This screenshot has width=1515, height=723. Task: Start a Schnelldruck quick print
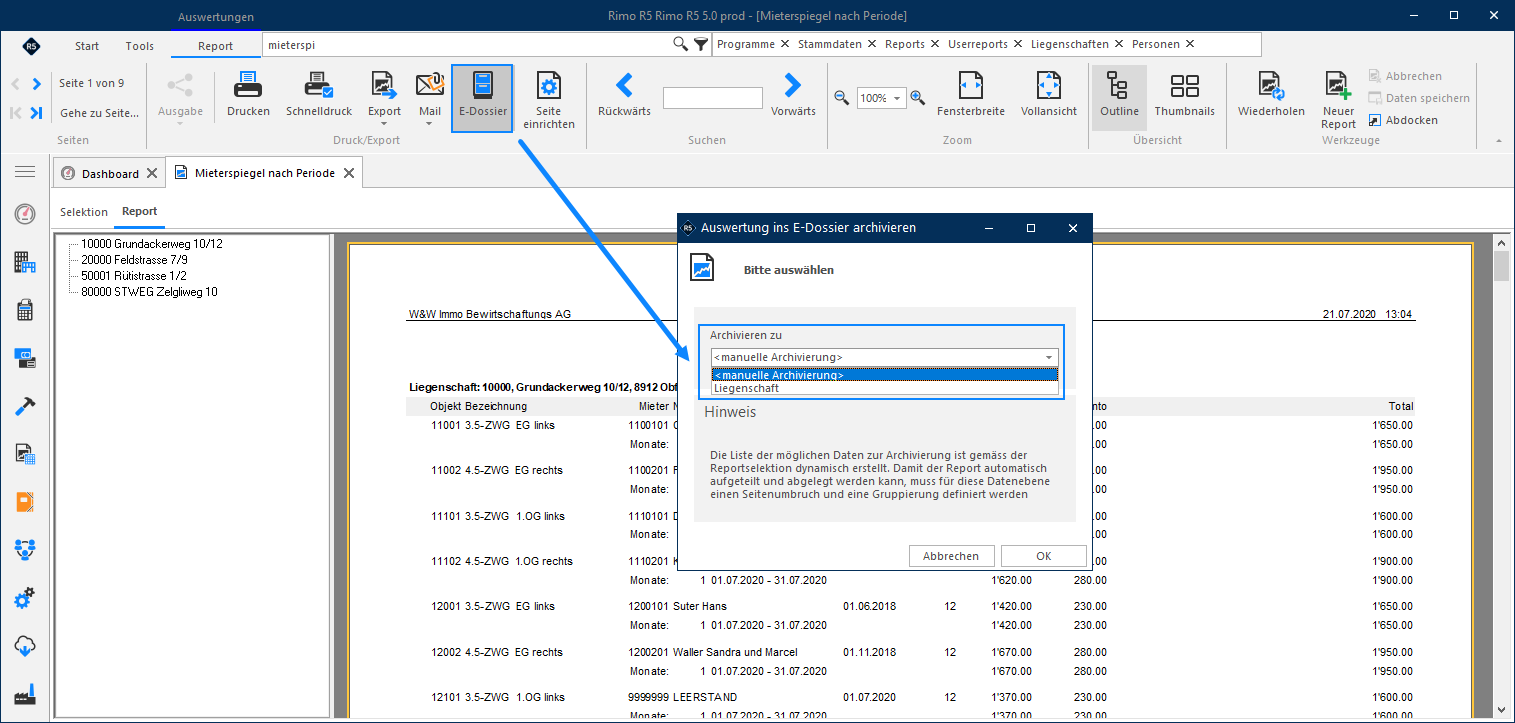(x=319, y=96)
